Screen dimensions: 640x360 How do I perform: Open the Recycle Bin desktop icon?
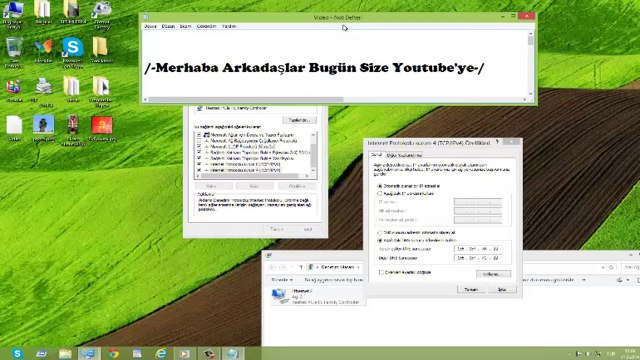tap(14, 47)
